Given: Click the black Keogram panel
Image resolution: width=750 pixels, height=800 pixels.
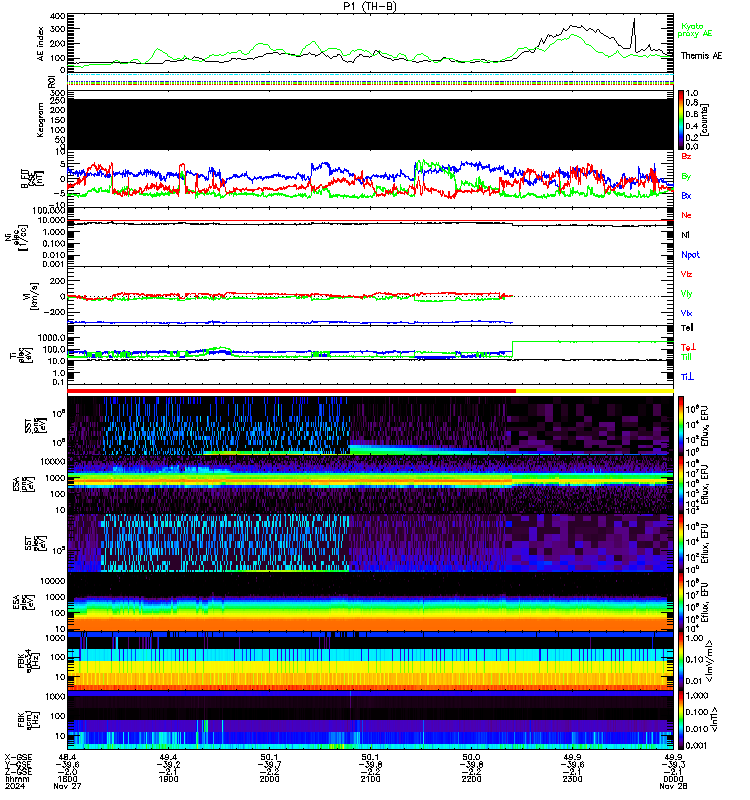Looking at the screenshot, I should coord(370,124).
